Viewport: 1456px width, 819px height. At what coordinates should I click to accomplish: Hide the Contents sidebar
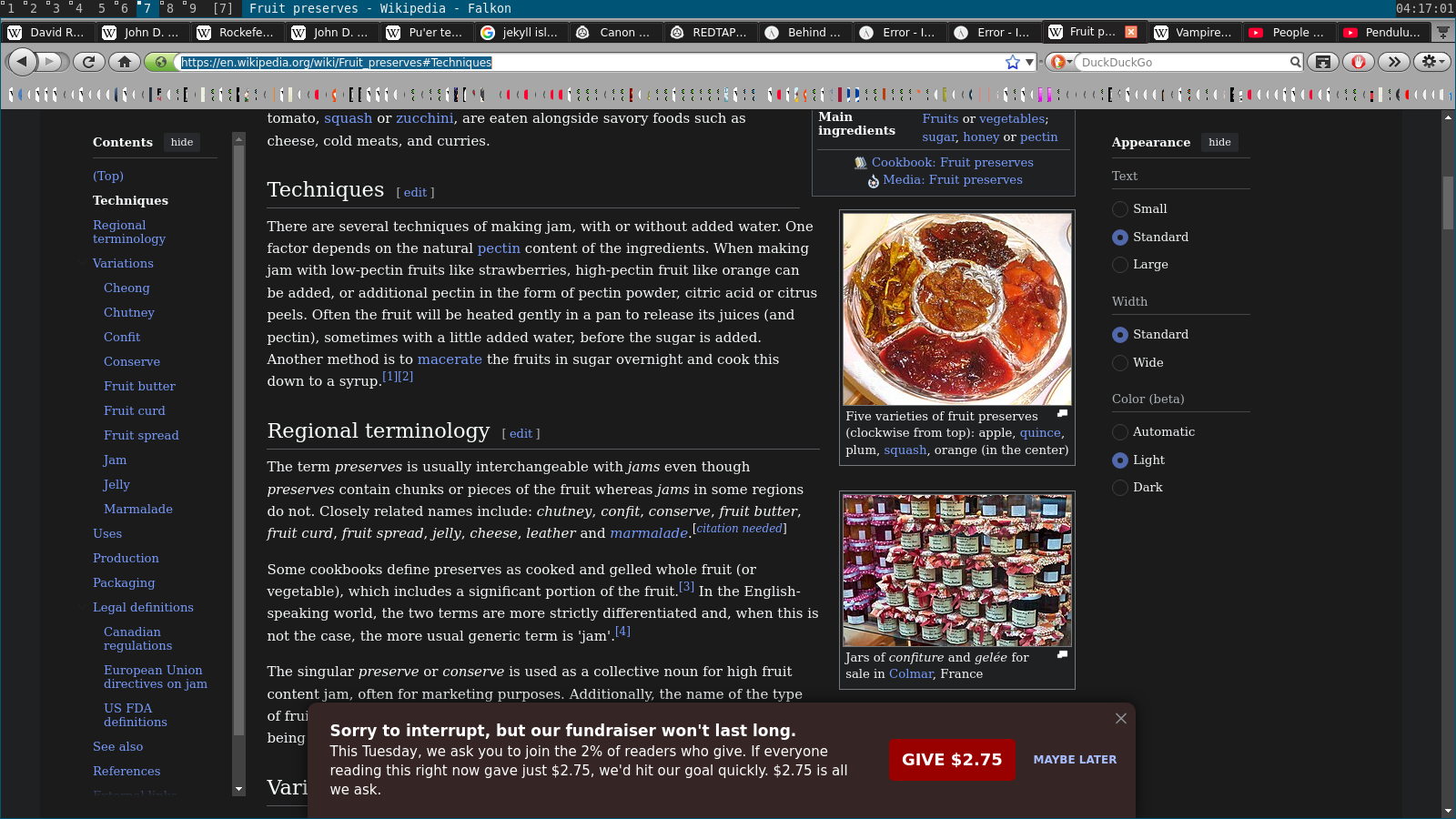182,142
